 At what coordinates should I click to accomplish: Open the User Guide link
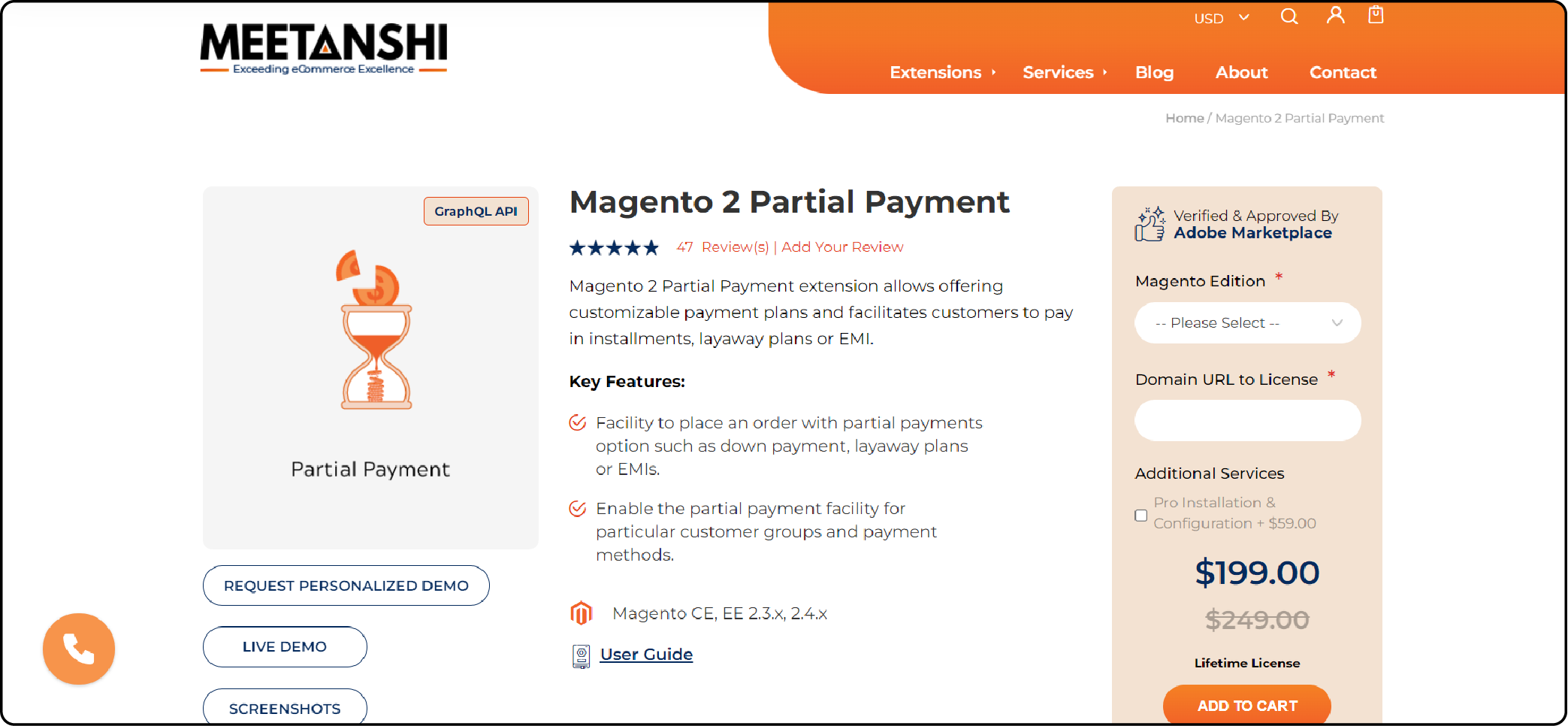646,655
